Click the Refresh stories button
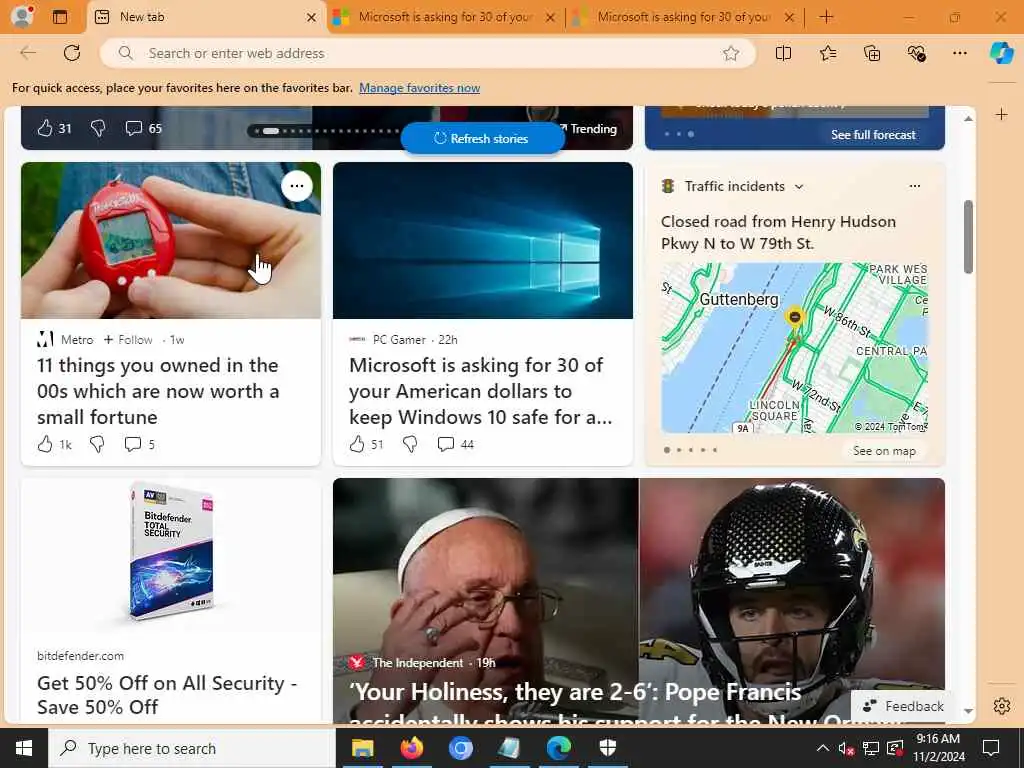This screenshot has width=1024, height=768. click(x=483, y=138)
